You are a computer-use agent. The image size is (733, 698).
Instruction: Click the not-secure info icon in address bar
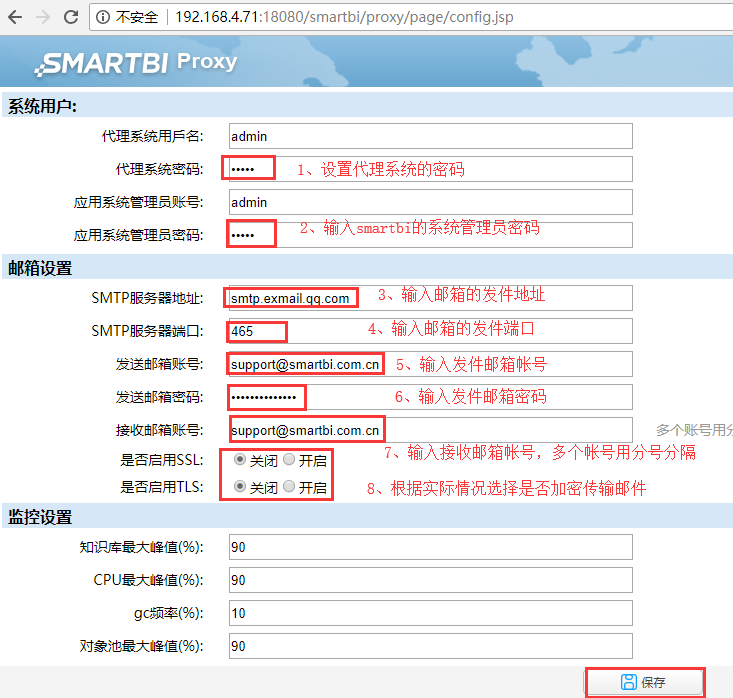pos(103,17)
